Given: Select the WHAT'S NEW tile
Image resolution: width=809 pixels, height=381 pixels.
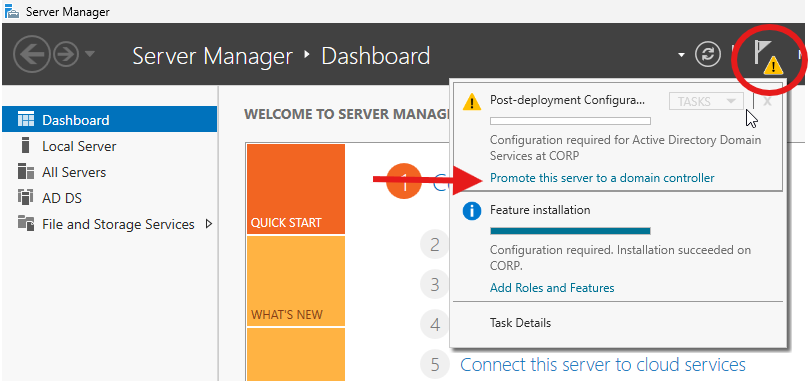Looking at the screenshot, I should pyautogui.click(x=296, y=281).
